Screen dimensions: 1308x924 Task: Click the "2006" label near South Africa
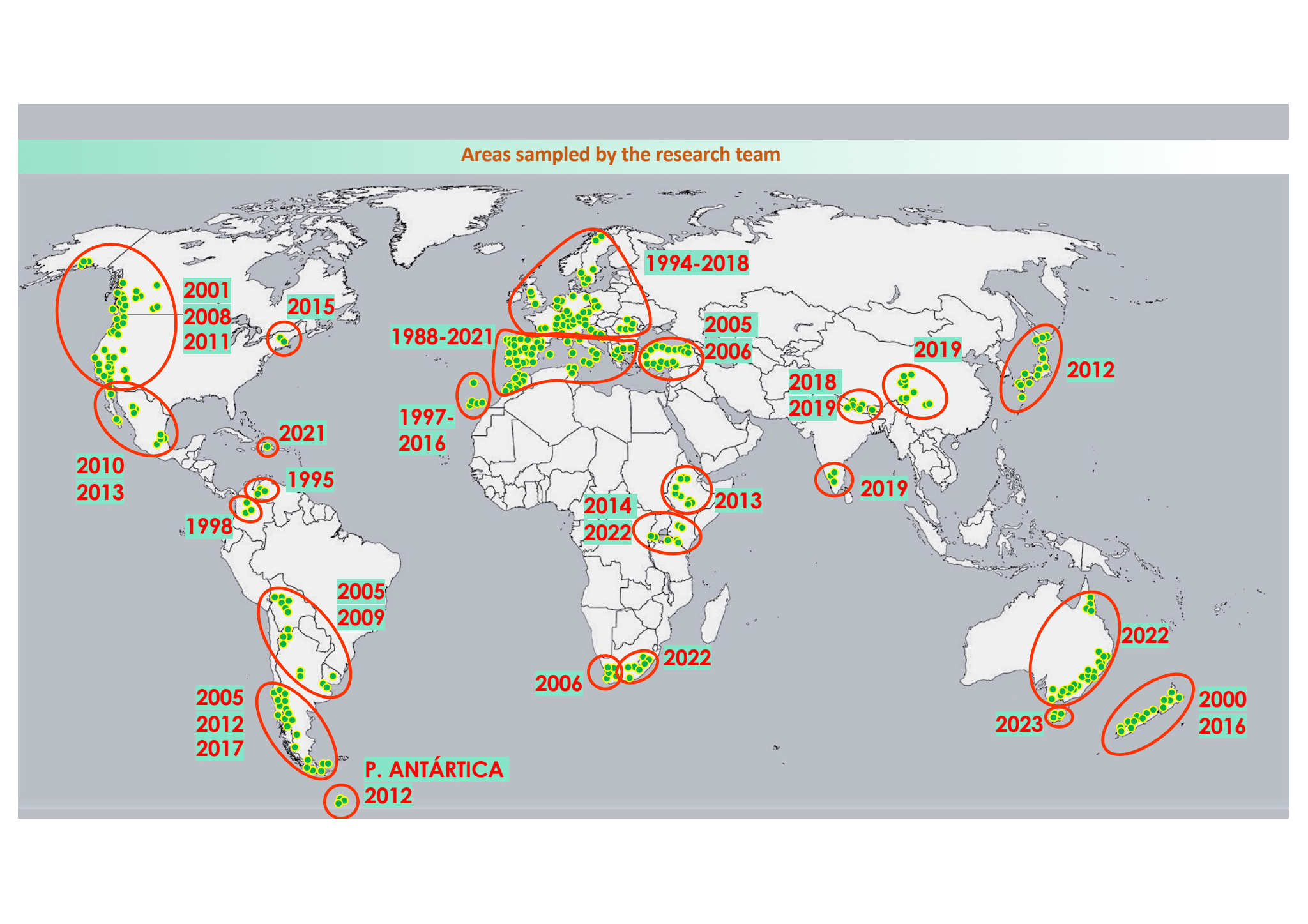(559, 683)
